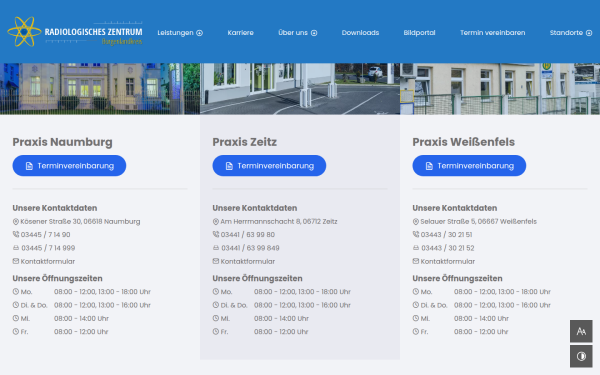This screenshot has width=600, height=375.
Task: Click Terminvereinbarung for Praxis Weißenfels
Action: [469, 166]
